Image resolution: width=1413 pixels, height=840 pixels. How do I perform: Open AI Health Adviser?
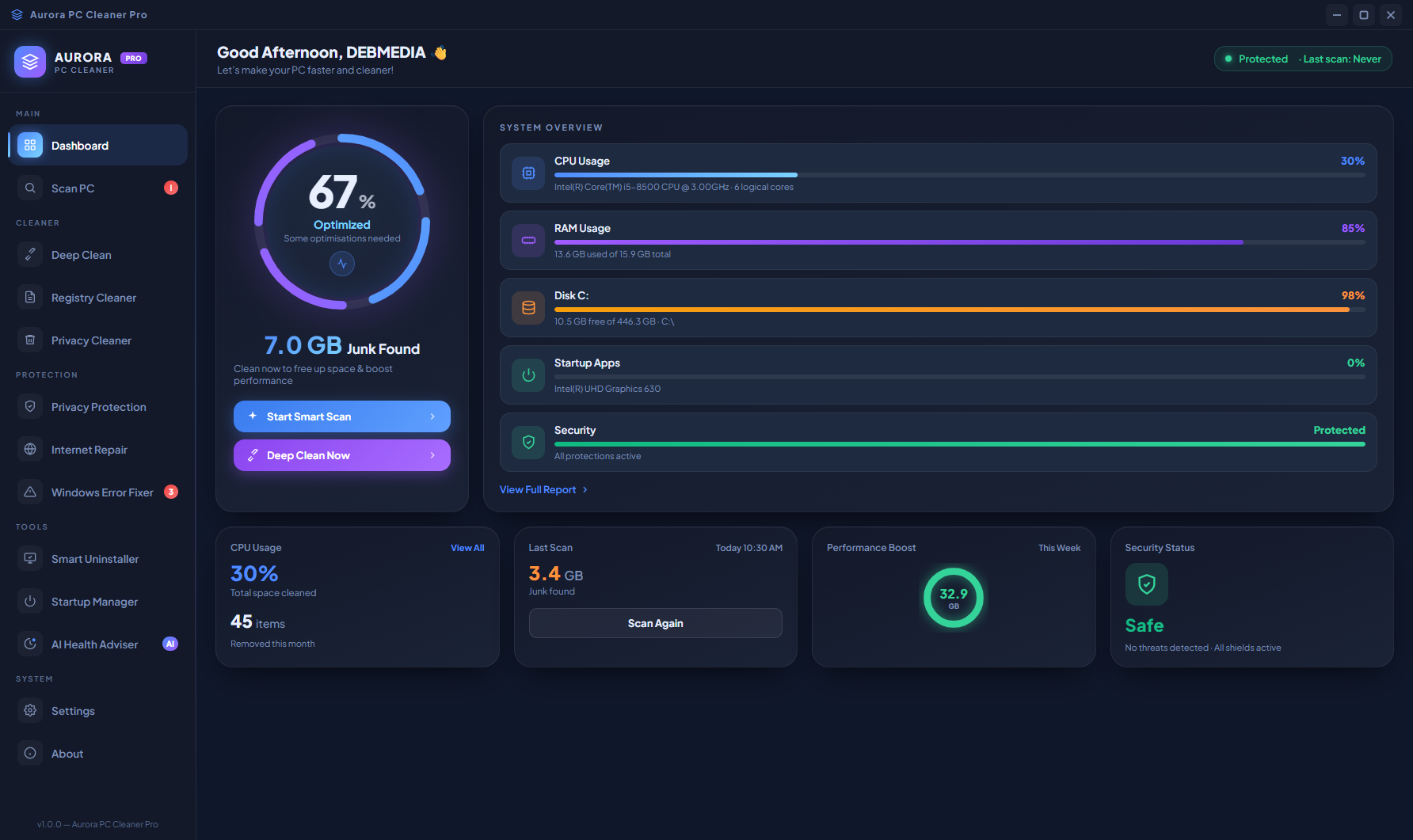pyautogui.click(x=98, y=644)
